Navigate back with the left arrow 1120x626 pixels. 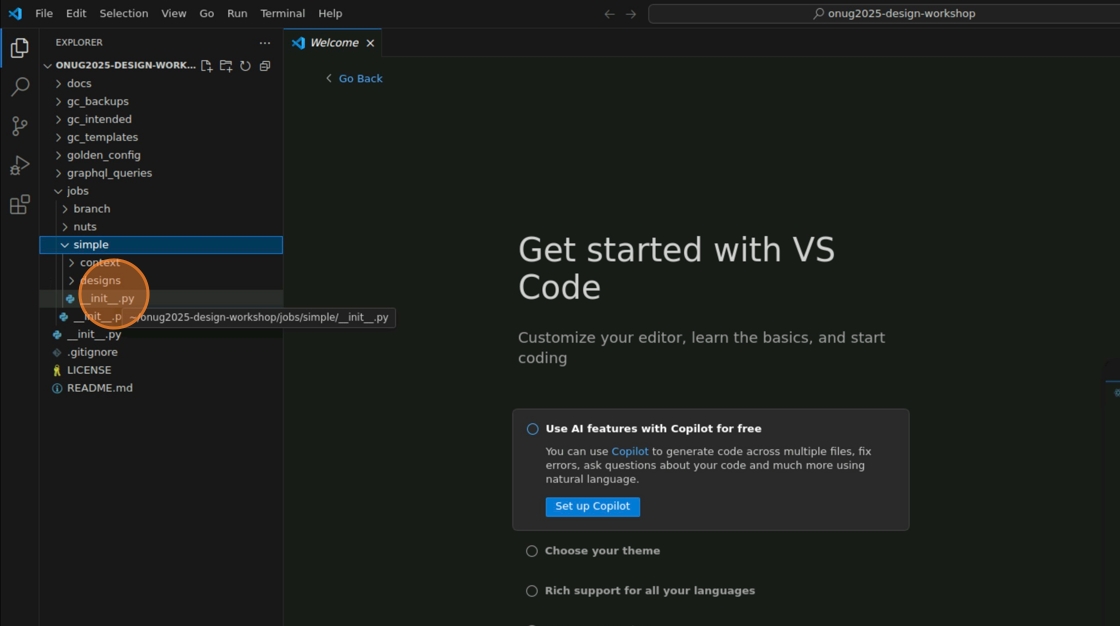click(x=609, y=14)
